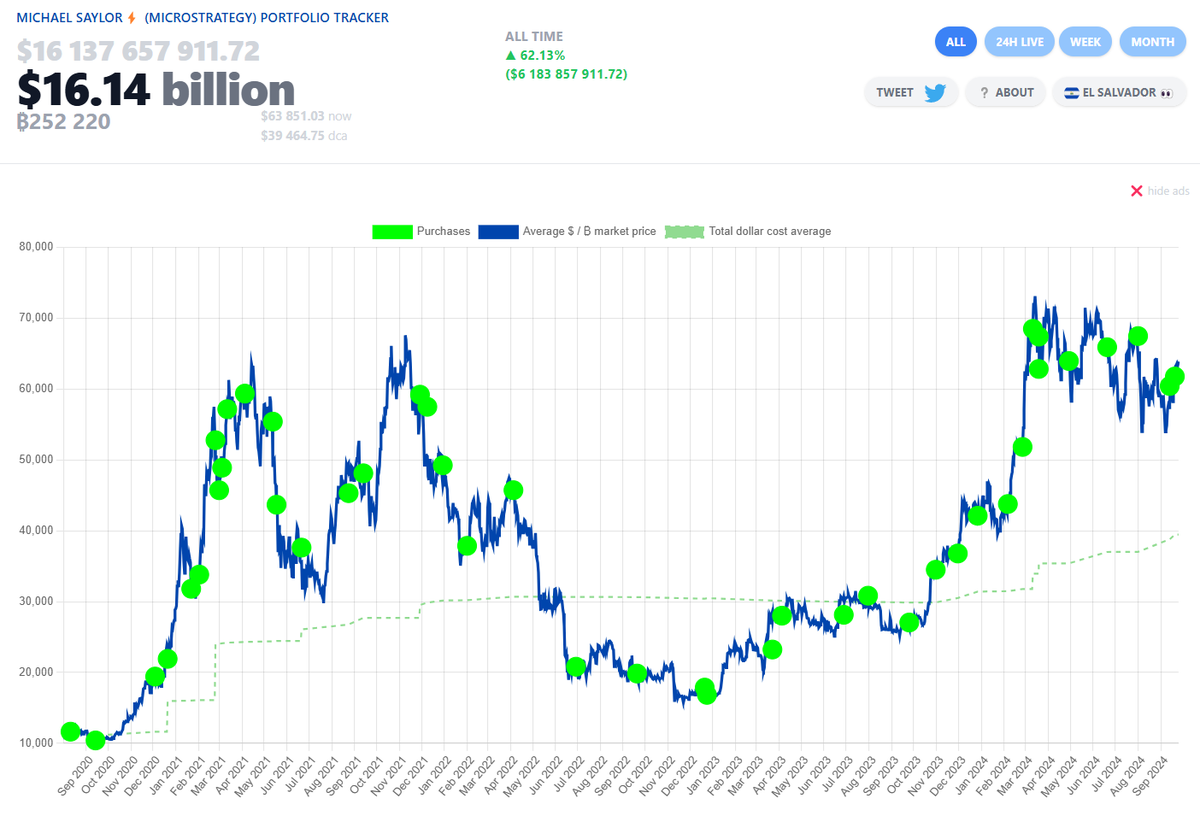This screenshot has width=1200, height=822.
Task: Open the MicroStrategy Portfolio Tracker title link
Action: (196, 17)
